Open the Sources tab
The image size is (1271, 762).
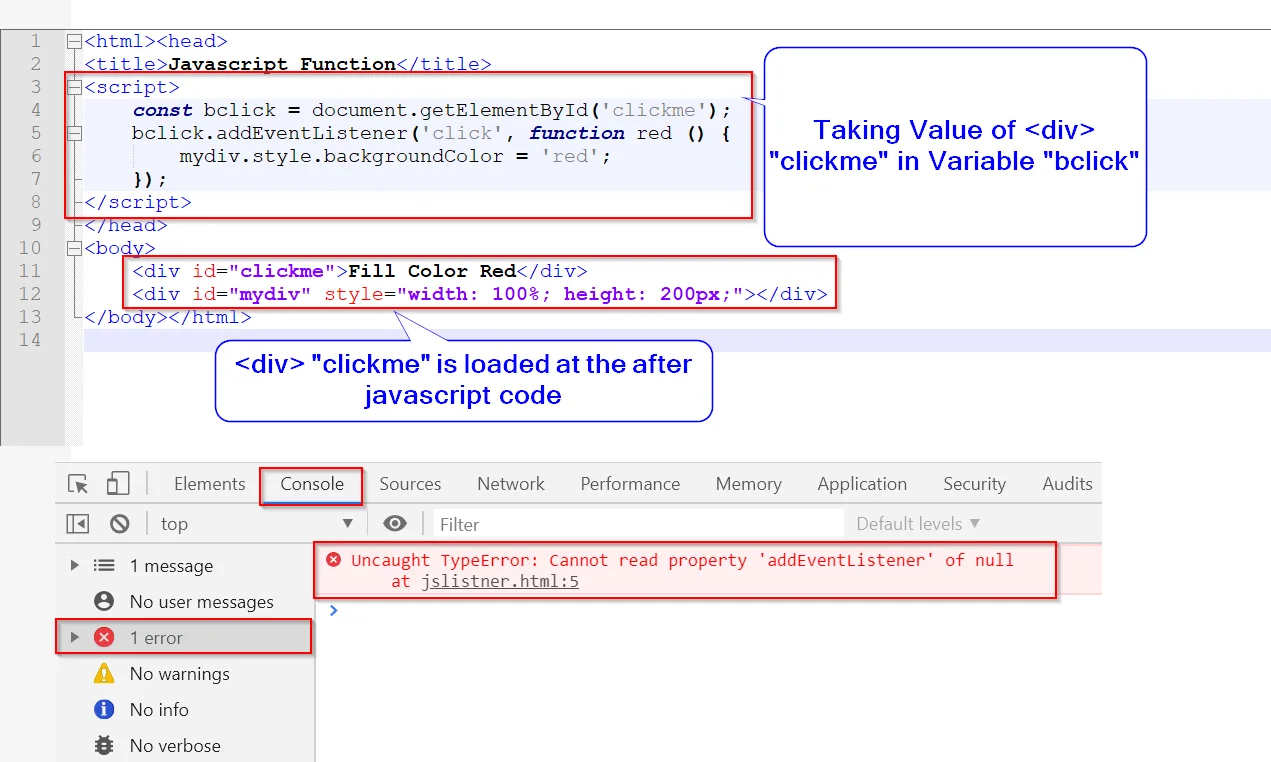click(410, 484)
